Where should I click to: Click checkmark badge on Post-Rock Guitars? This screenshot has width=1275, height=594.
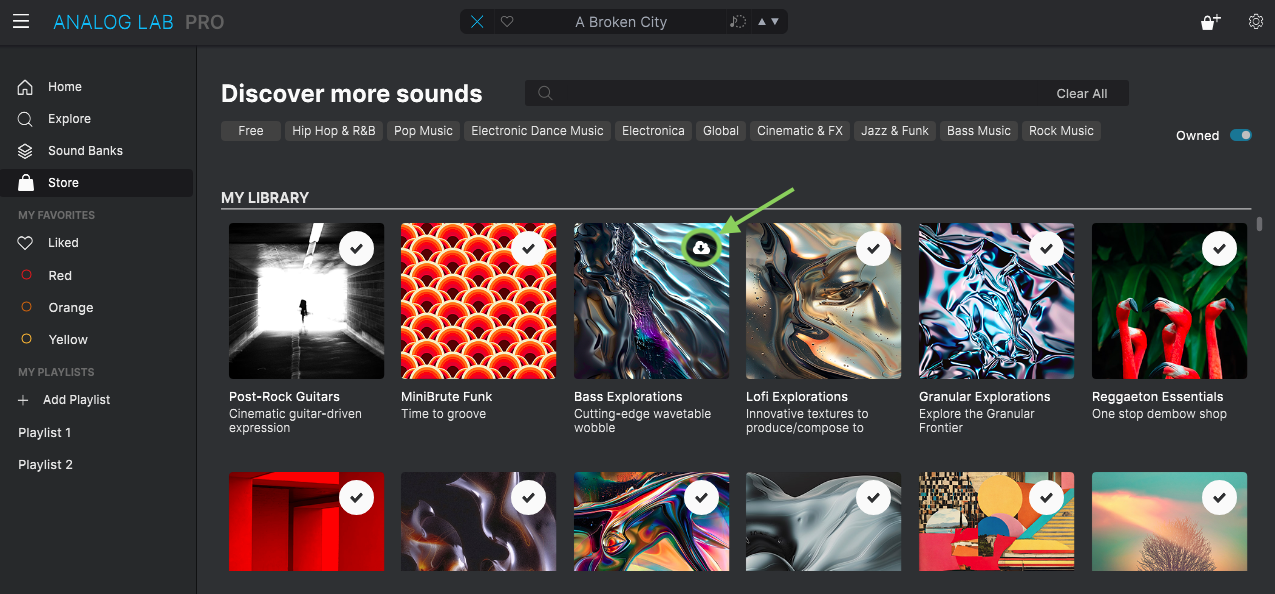tap(356, 247)
